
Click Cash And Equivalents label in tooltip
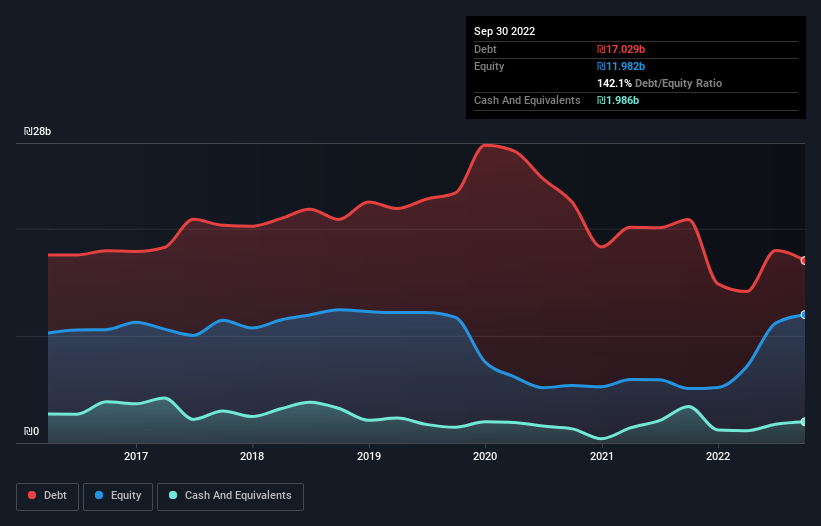[x=527, y=100]
